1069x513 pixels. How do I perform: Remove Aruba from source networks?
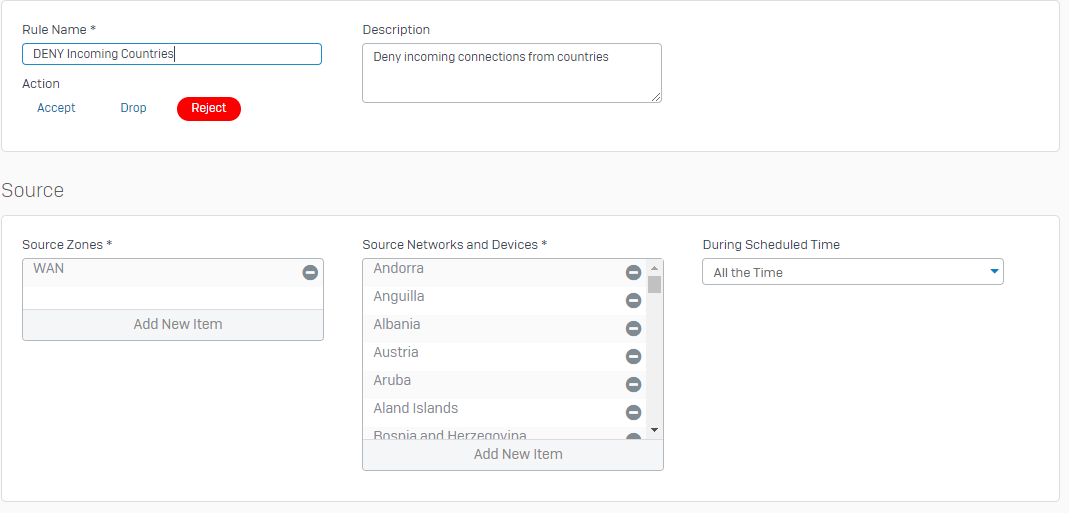point(633,385)
